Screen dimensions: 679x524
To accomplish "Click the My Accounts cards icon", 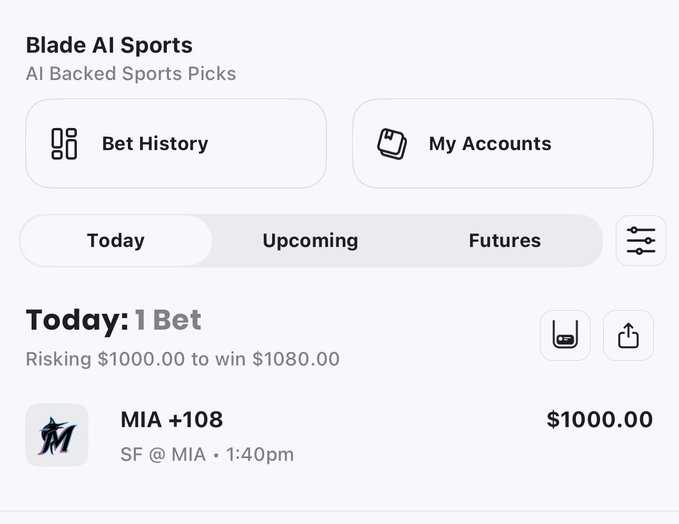I will [392, 144].
